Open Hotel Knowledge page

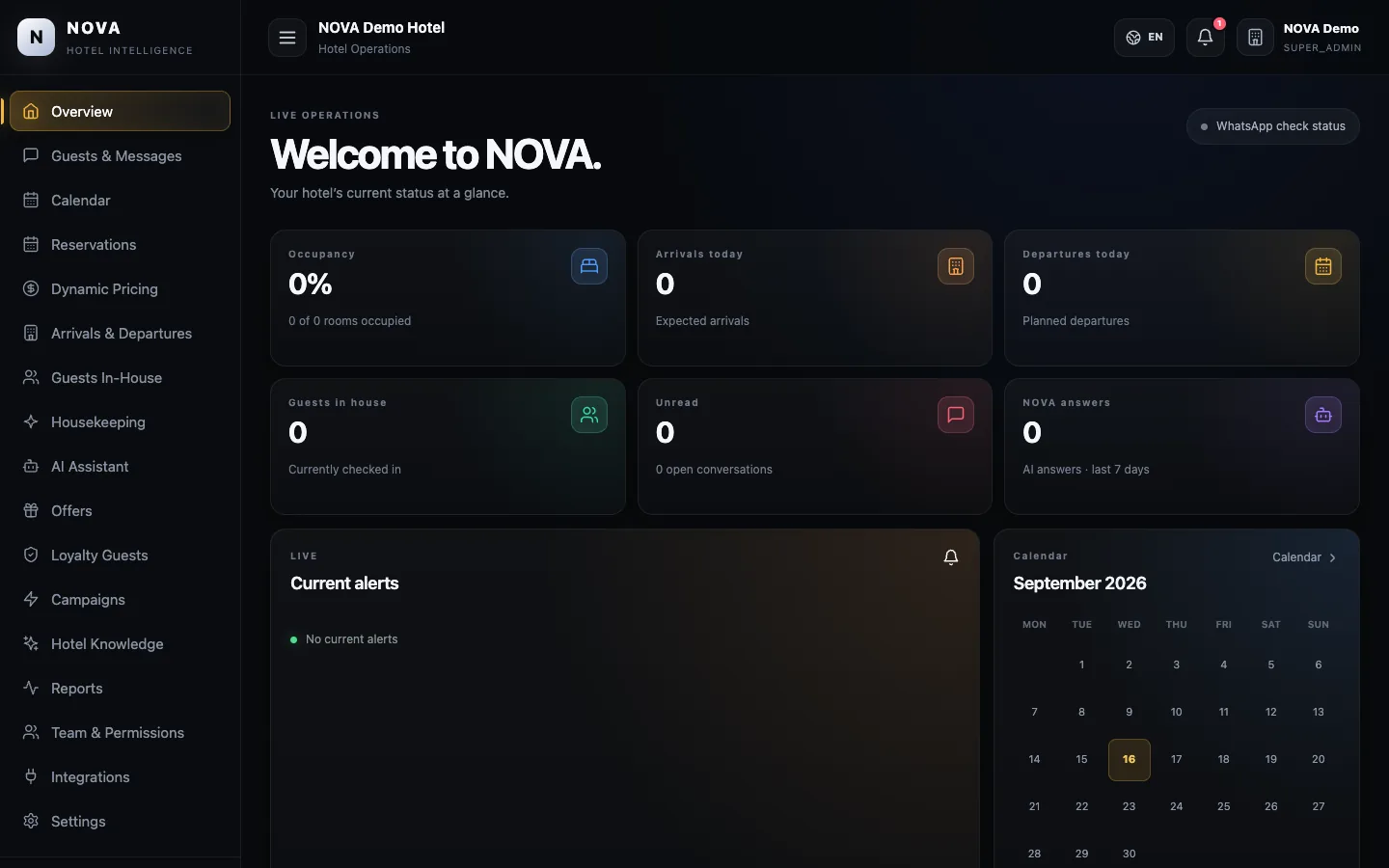(120, 643)
